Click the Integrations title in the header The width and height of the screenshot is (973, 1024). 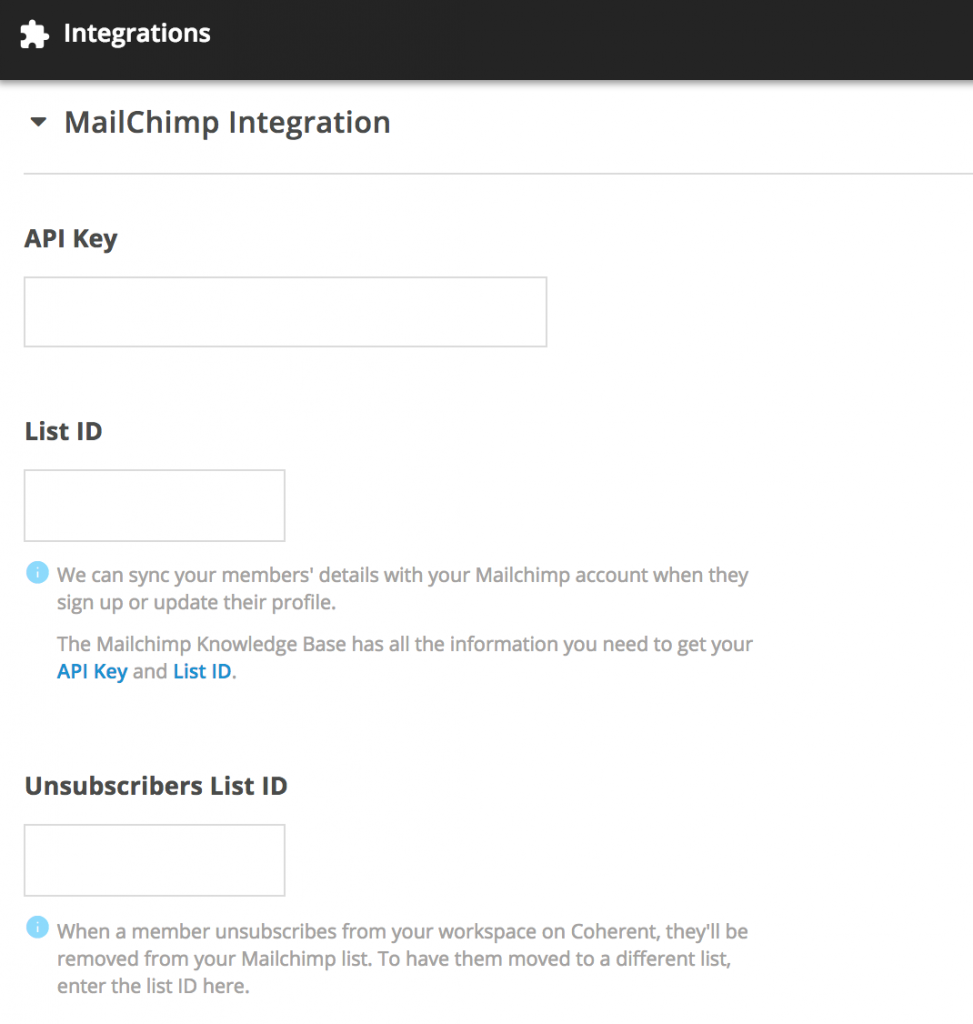click(137, 33)
